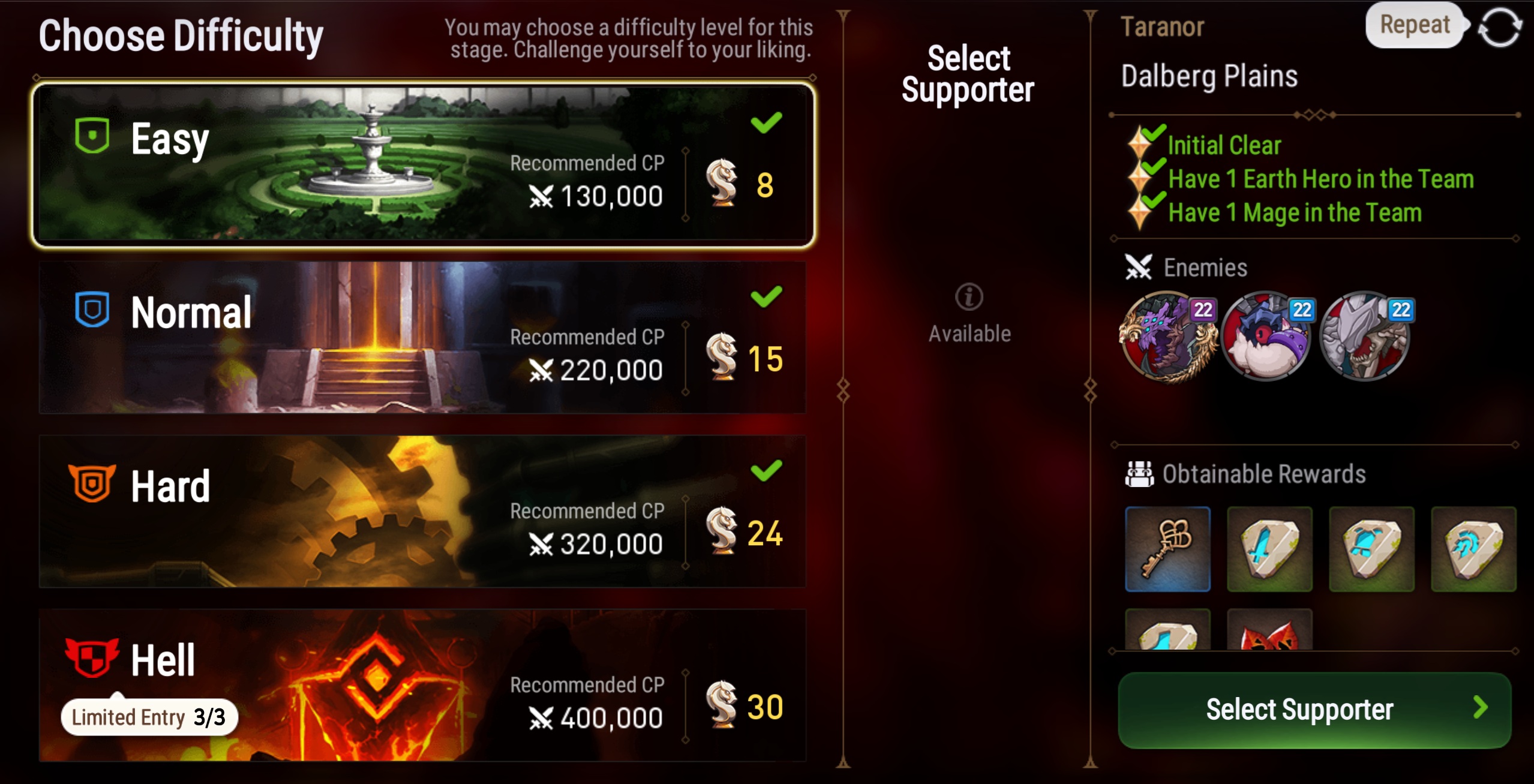Tap the supporter info icon above Available
This screenshot has width=1534, height=784.
(969, 297)
